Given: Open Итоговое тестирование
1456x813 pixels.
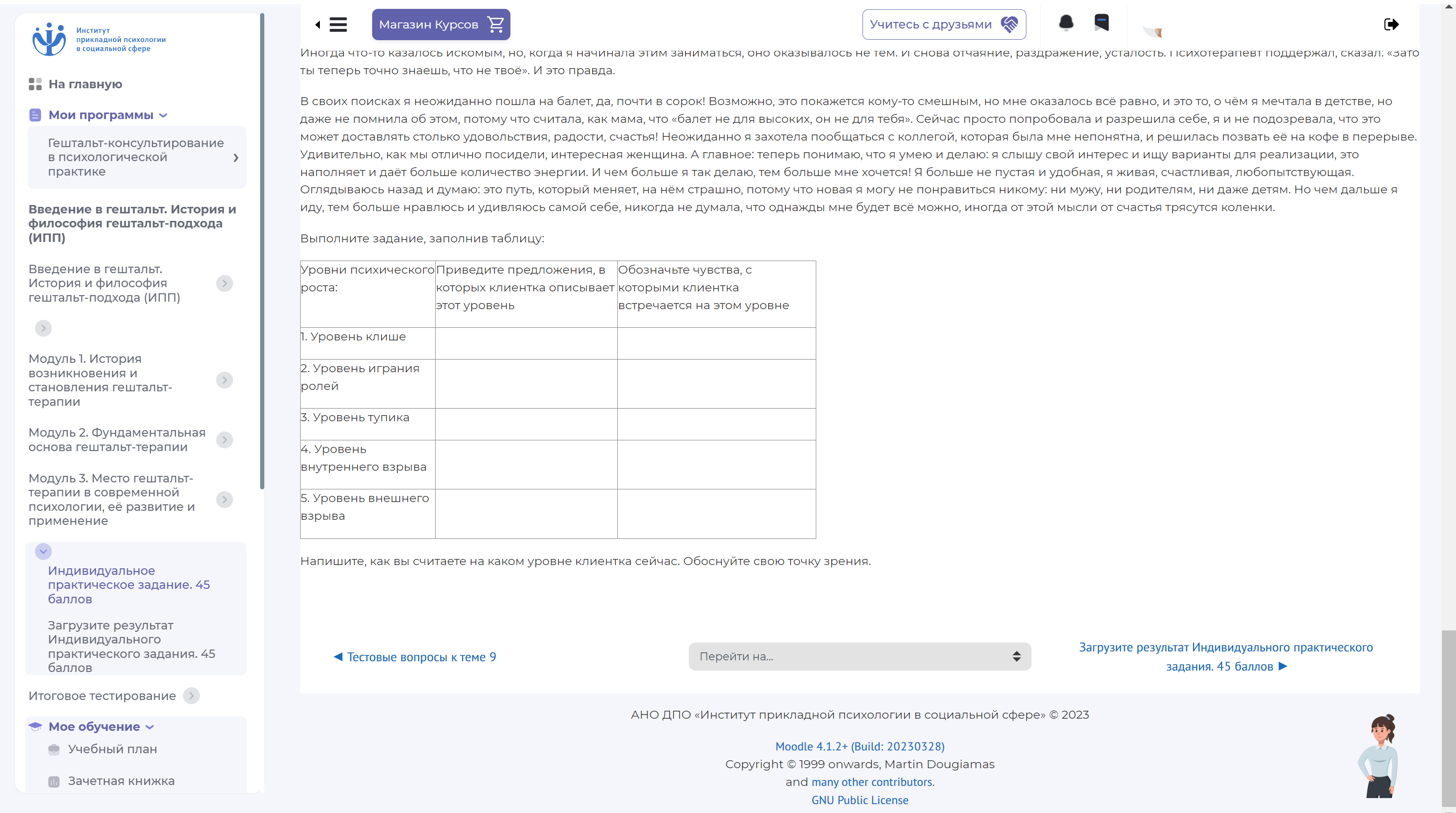Looking at the screenshot, I should click(102, 696).
